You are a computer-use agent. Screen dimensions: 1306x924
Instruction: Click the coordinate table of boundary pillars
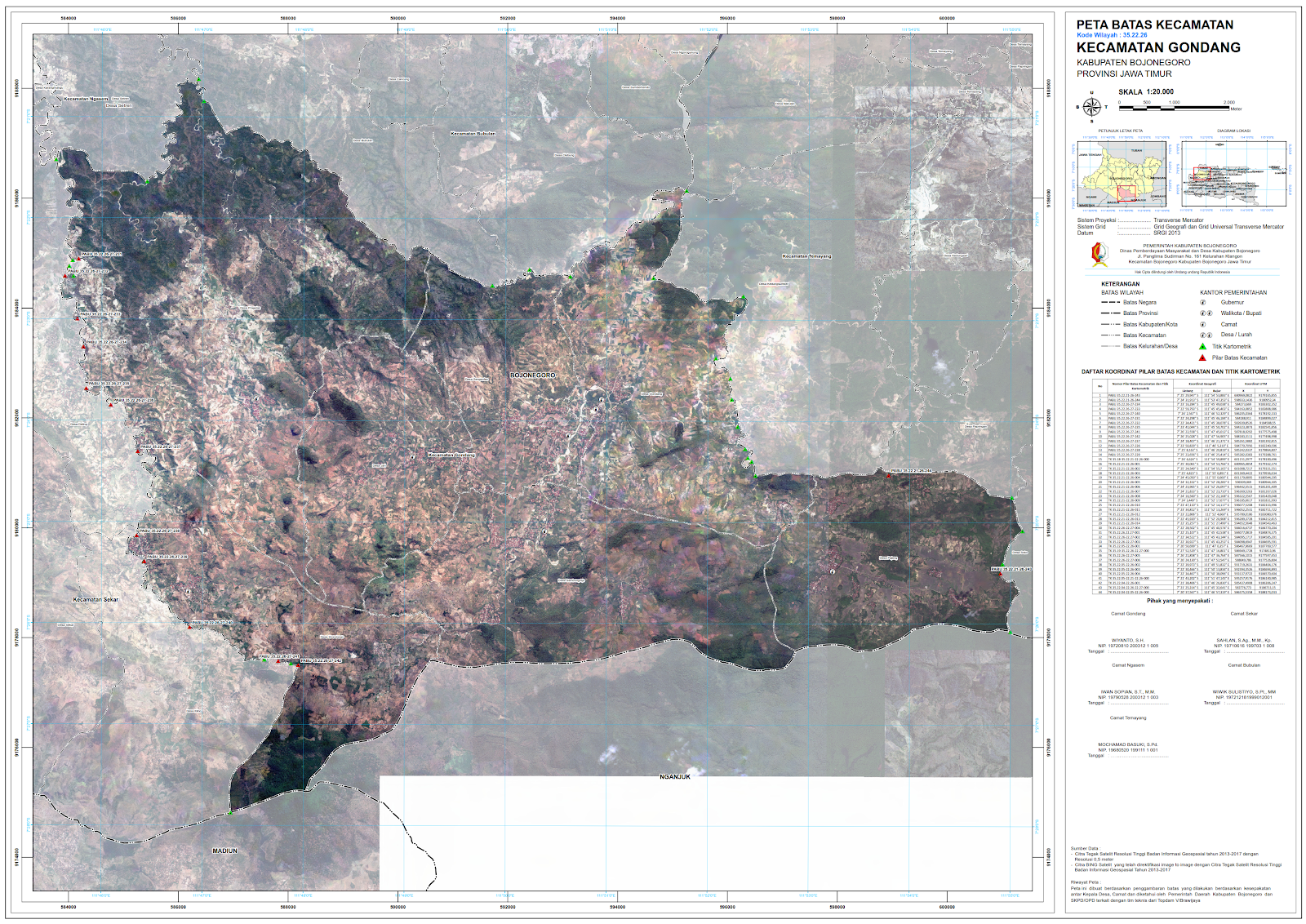point(1187,486)
